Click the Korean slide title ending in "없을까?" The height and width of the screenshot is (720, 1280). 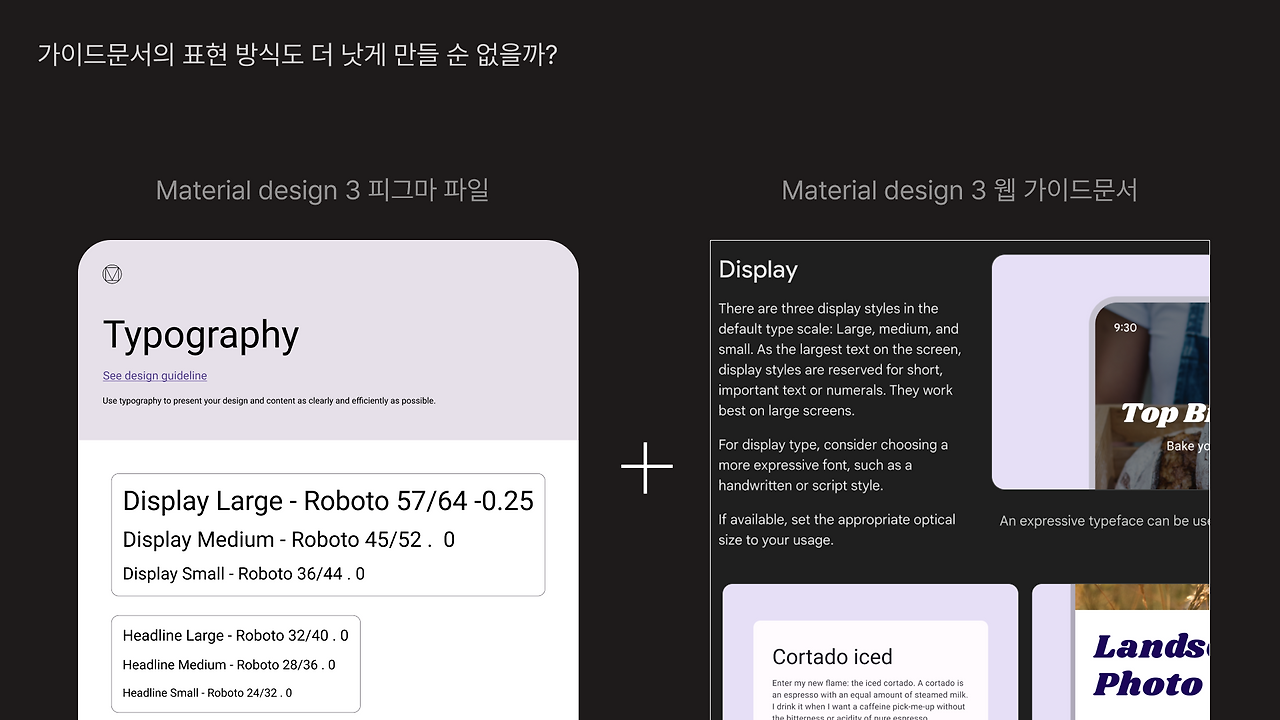pyautogui.click(x=297, y=54)
